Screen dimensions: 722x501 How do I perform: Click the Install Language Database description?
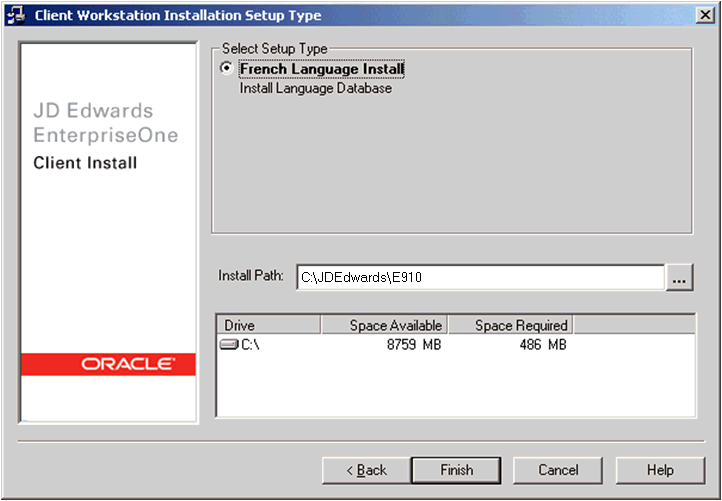(x=316, y=88)
